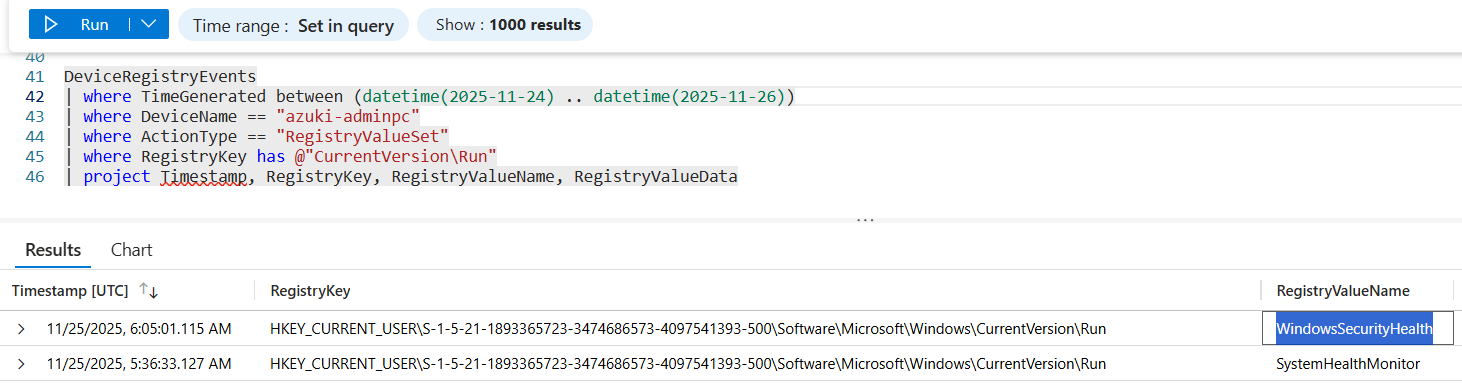Click RegistryKey cell in the 6:05:01 row
1462x384 pixels.
688,328
